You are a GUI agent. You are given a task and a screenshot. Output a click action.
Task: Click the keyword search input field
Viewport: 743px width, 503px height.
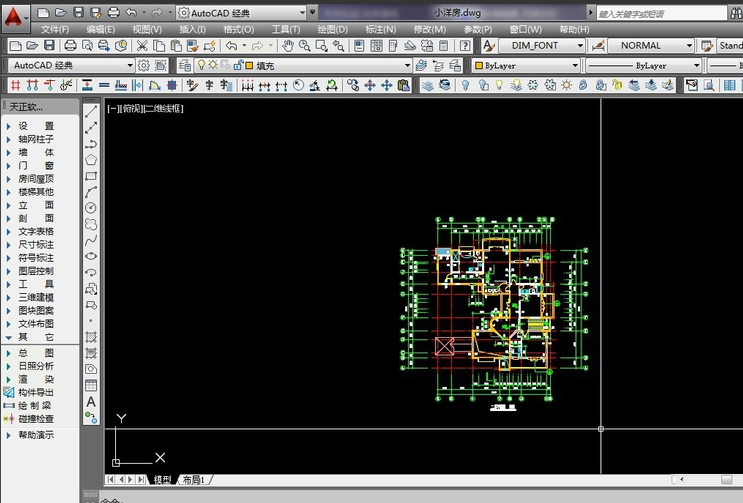661,14
